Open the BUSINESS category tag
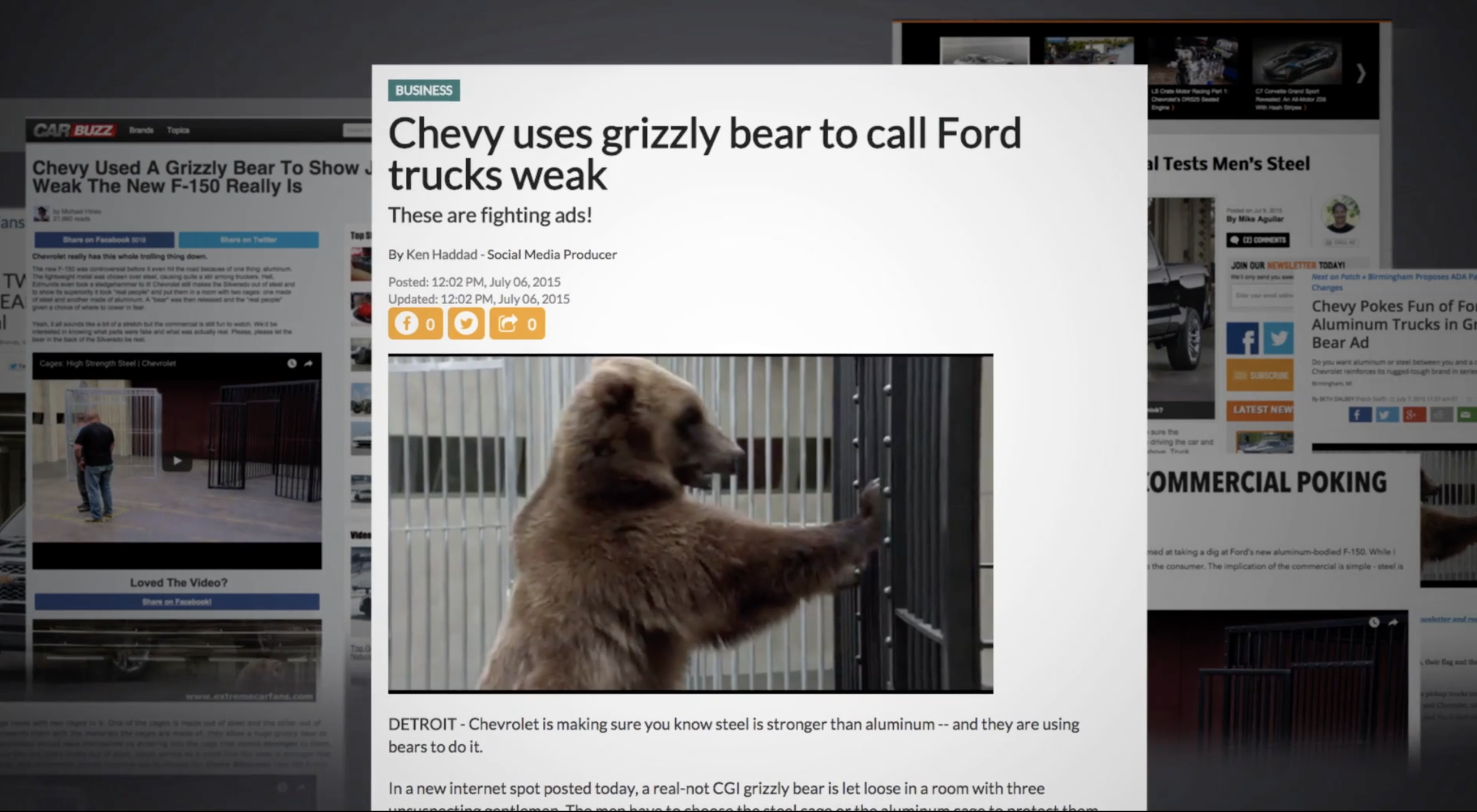The height and width of the screenshot is (812, 1477). [x=424, y=90]
